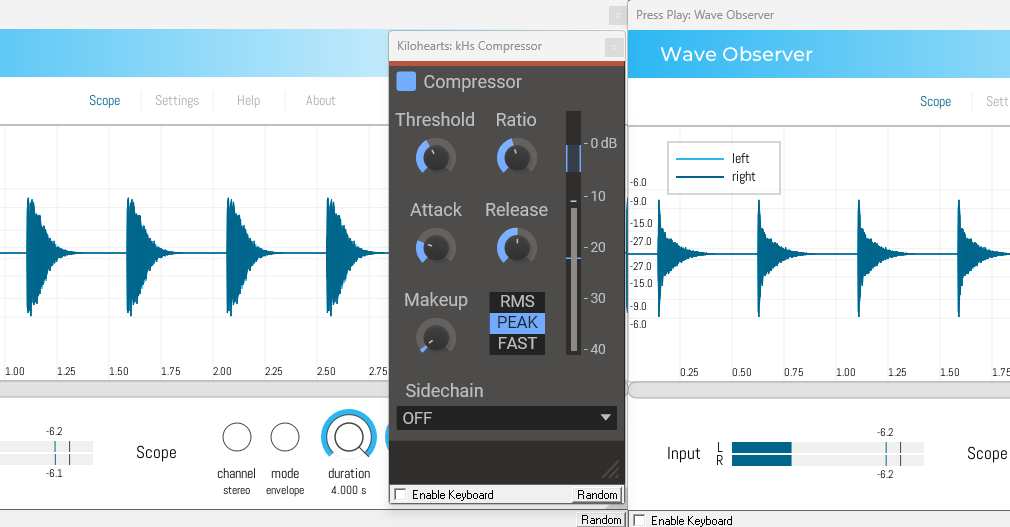Open the Sidechain OFF dropdown
Screen dimensions: 1010x527
tap(506, 418)
